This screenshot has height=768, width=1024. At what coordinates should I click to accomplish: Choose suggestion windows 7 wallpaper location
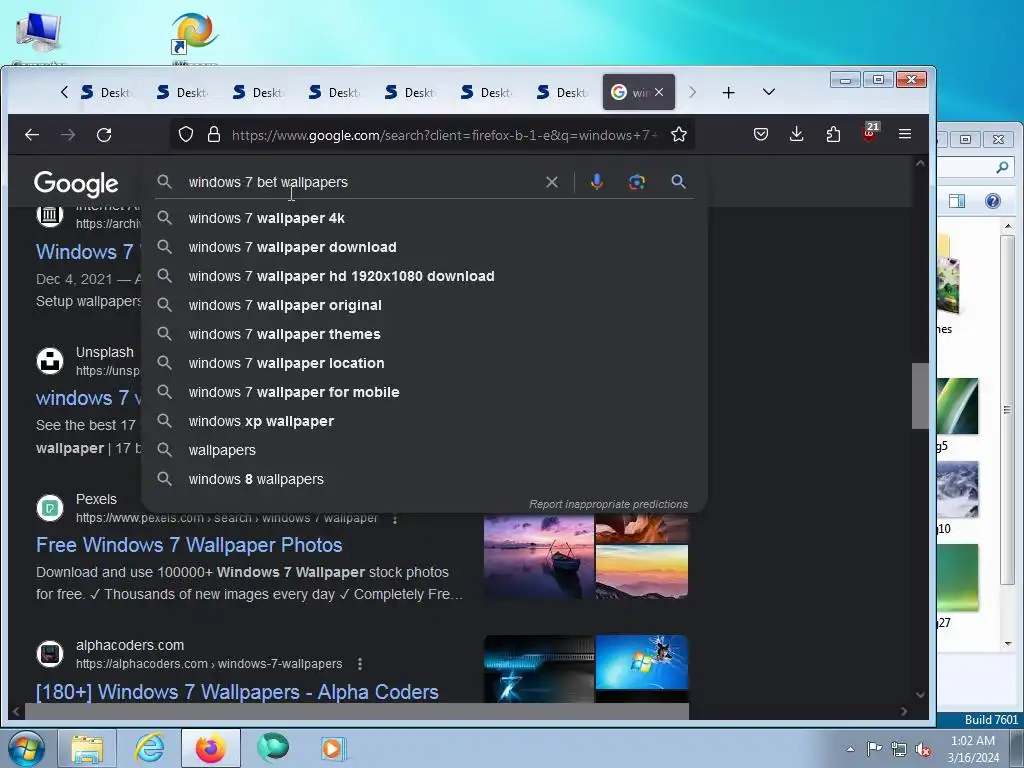tap(424, 363)
